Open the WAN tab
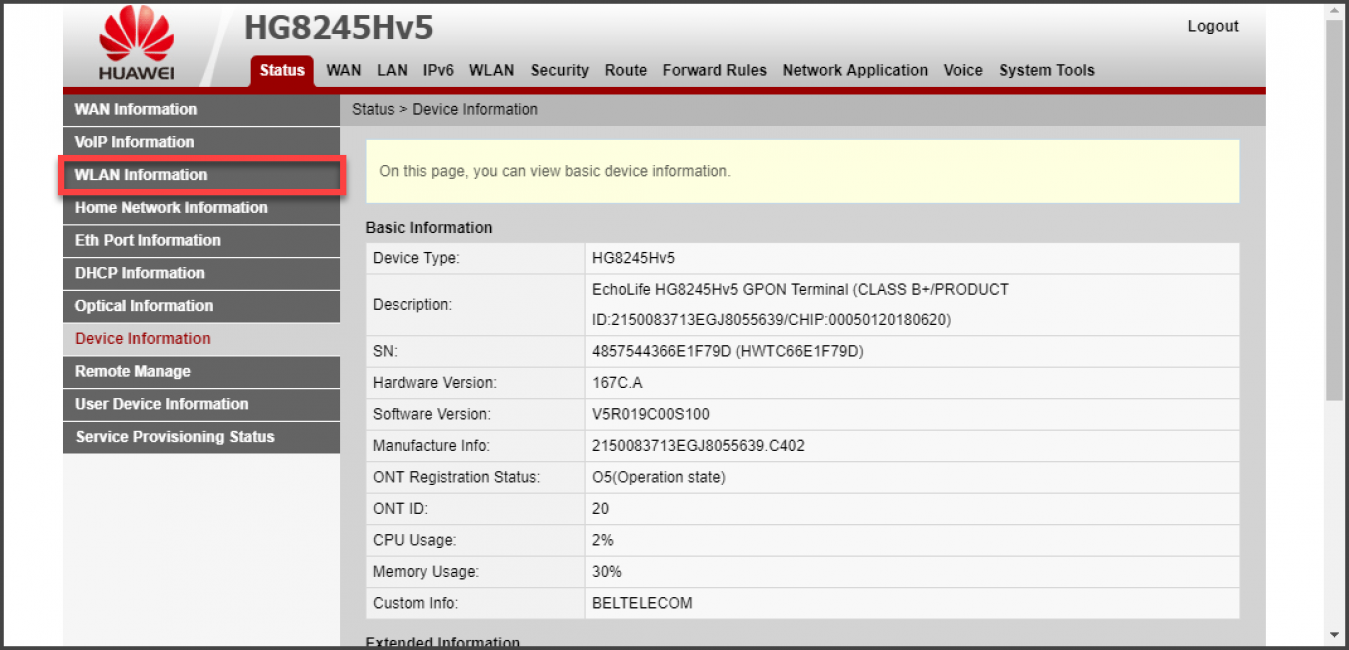Viewport: 1349px width, 650px height. click(x=344, y=70)
